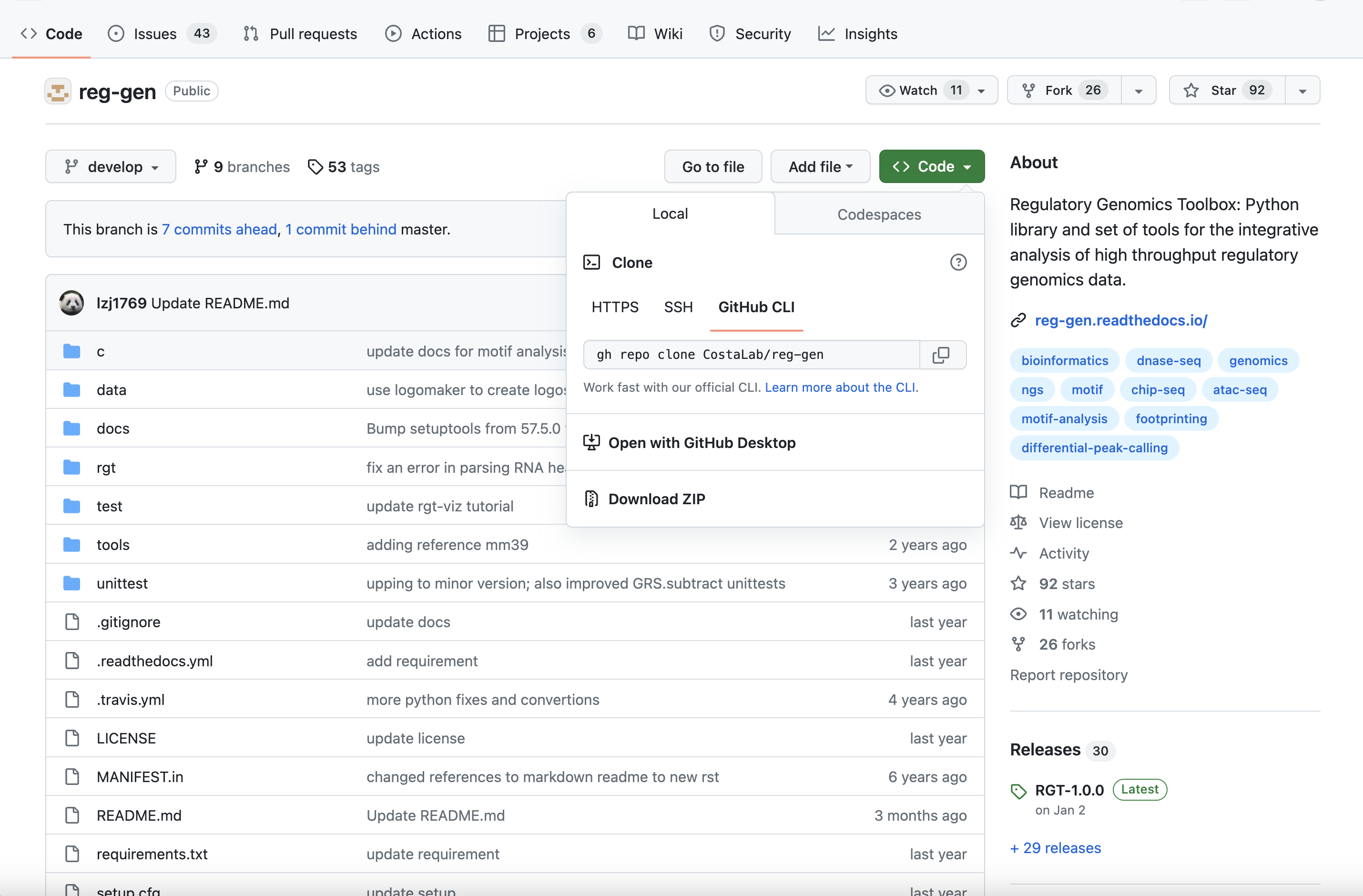Click the Go to file button
The image size is (1363, 896).
(713, 167)
